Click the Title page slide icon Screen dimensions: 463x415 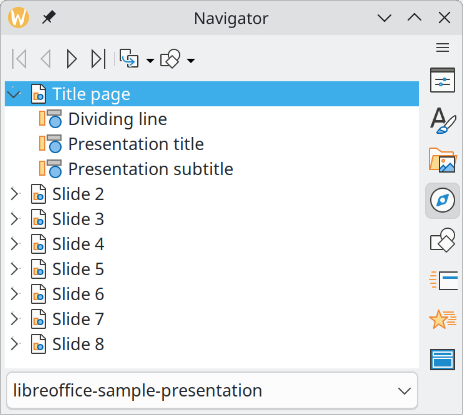point(38,94)
